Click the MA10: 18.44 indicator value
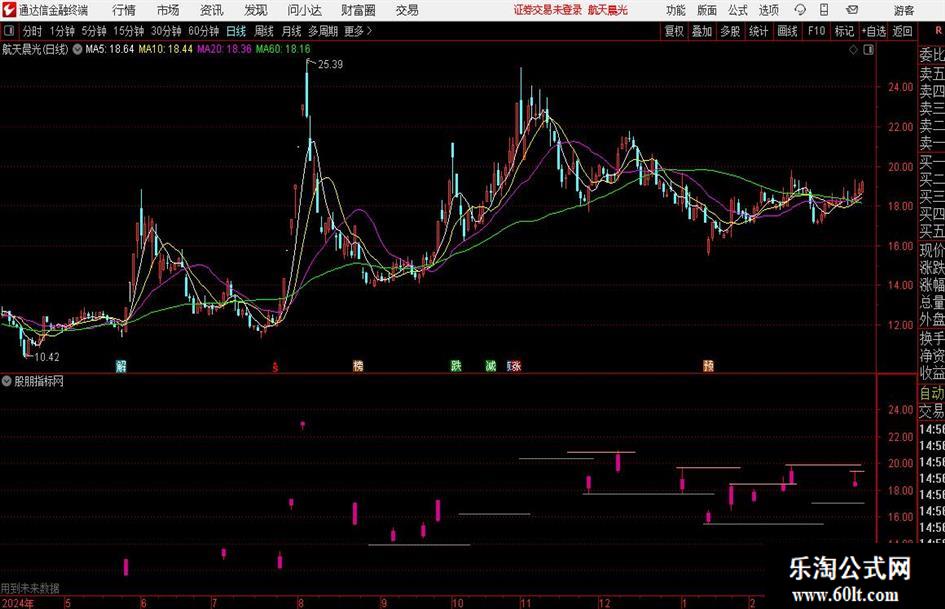 (166, 49)
